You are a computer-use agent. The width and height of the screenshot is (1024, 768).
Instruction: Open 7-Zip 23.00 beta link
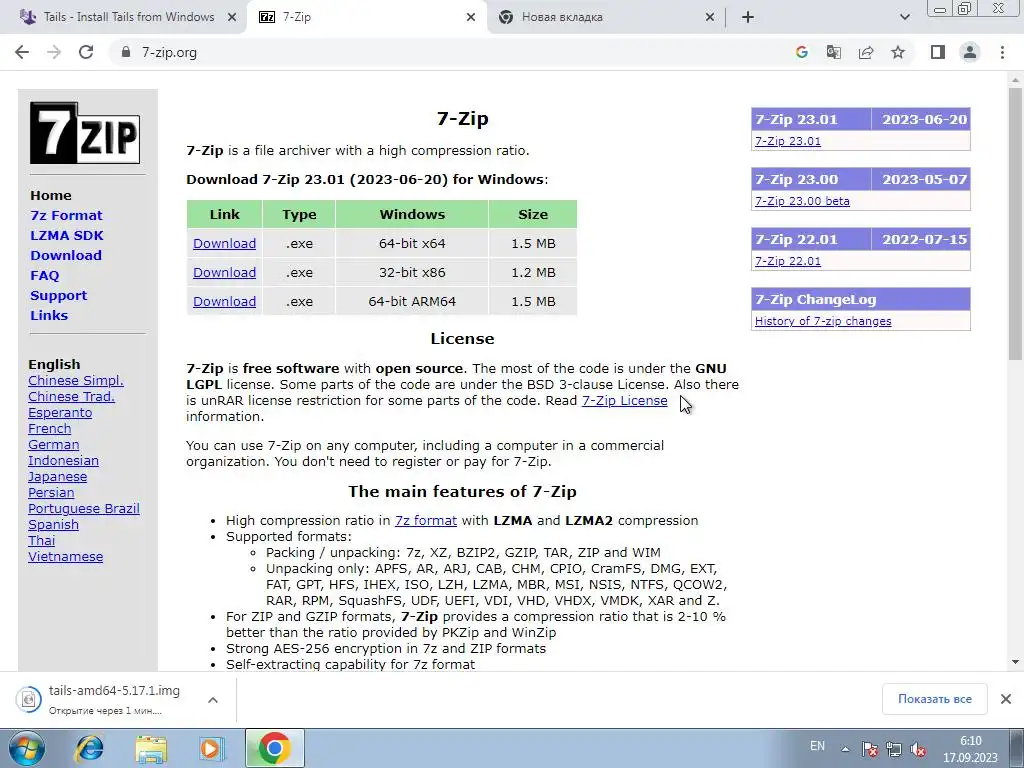(802, 201)
